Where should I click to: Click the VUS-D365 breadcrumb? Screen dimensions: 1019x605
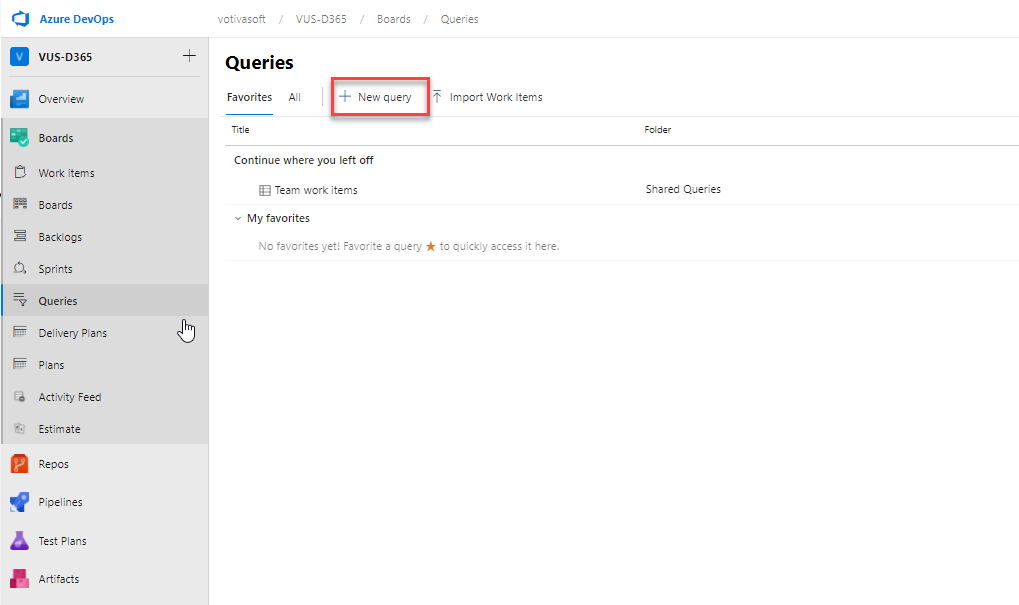(x=321, y=19)
